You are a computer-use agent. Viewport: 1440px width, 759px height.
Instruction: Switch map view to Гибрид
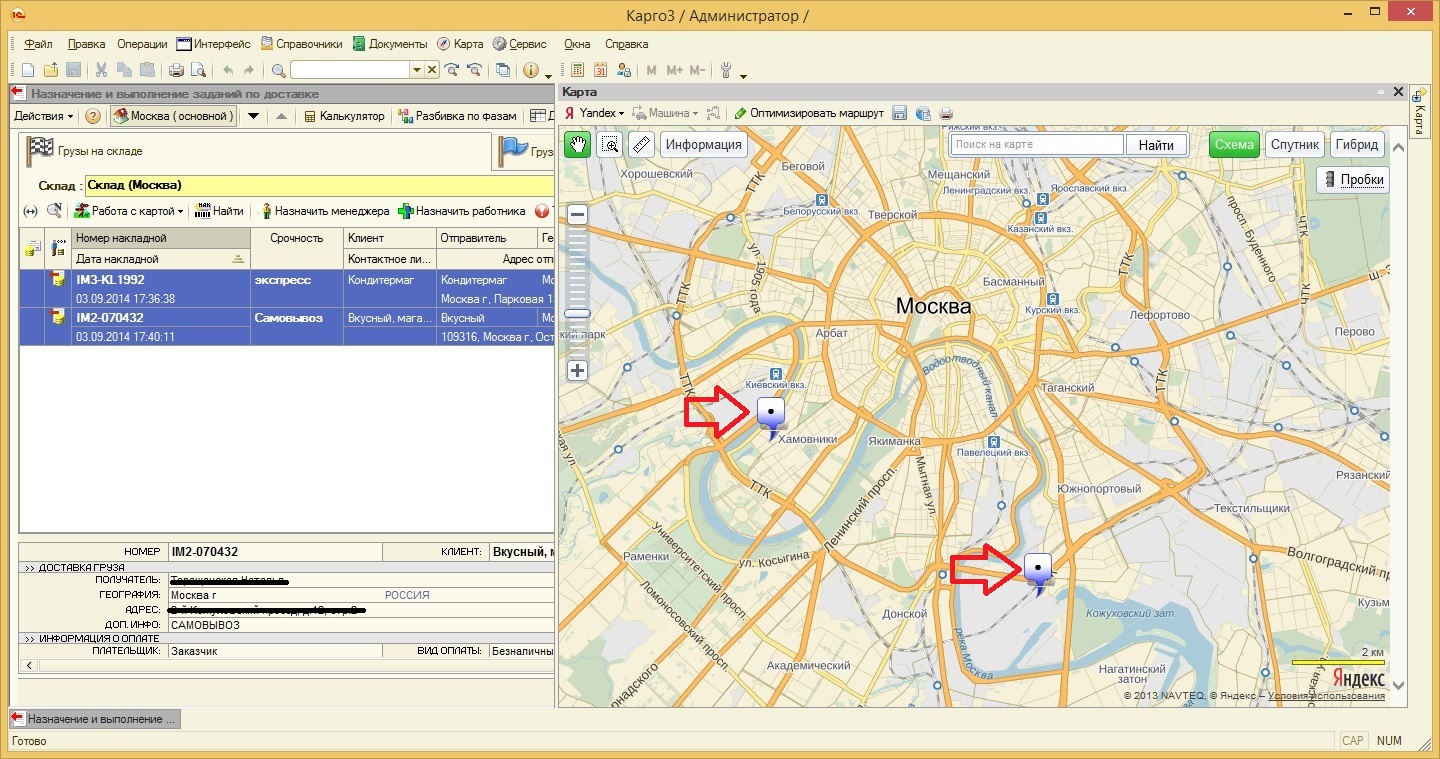point(1357,144)
